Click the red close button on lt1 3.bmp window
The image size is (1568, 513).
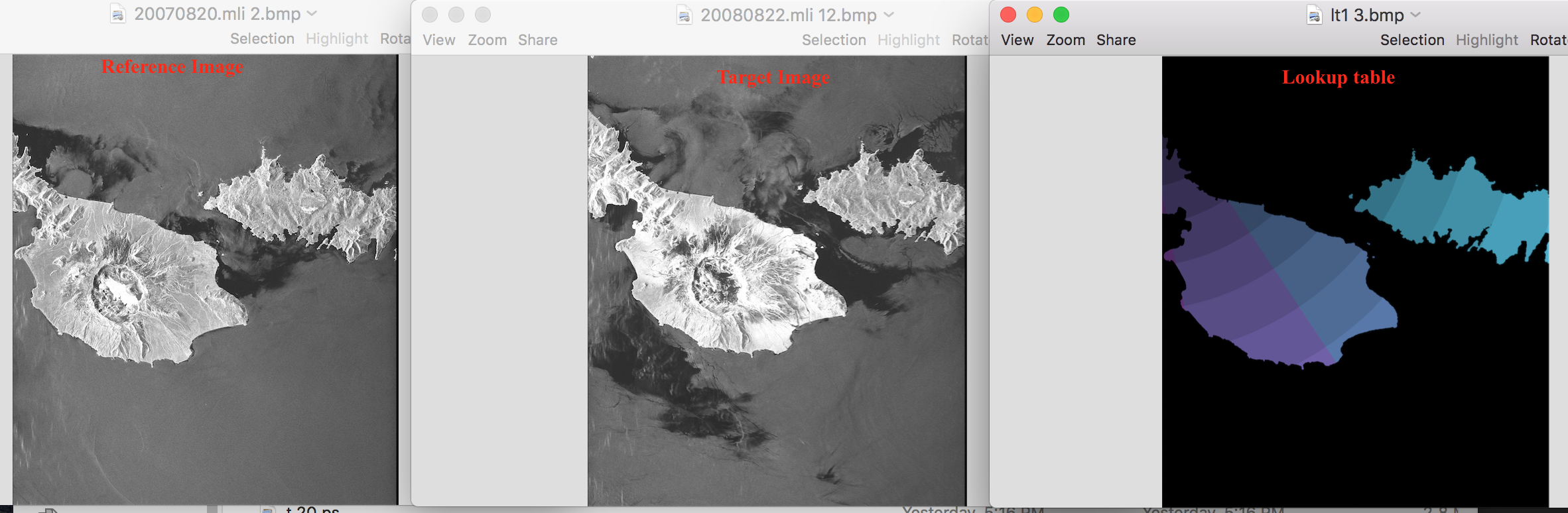pyautogui.click(x=1008, y=15)
